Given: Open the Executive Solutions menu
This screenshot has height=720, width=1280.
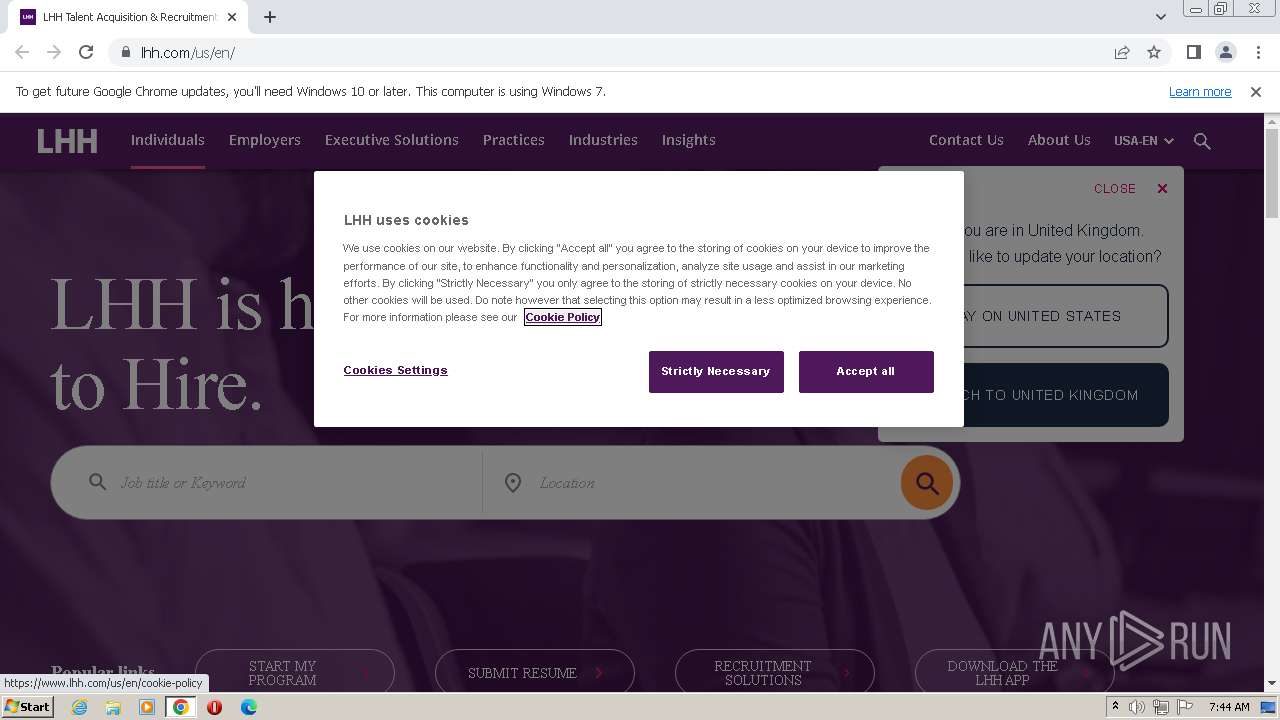Looking at the screenshot, I should pyautogui.click(x=391, y=140).
